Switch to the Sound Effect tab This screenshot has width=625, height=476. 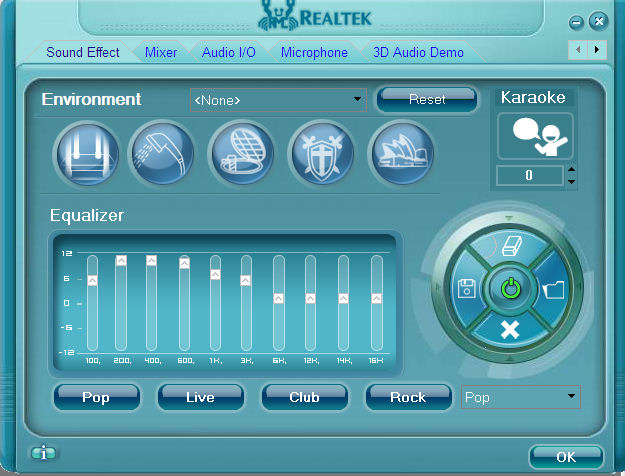pyautogui.click(x=83, y=52)
